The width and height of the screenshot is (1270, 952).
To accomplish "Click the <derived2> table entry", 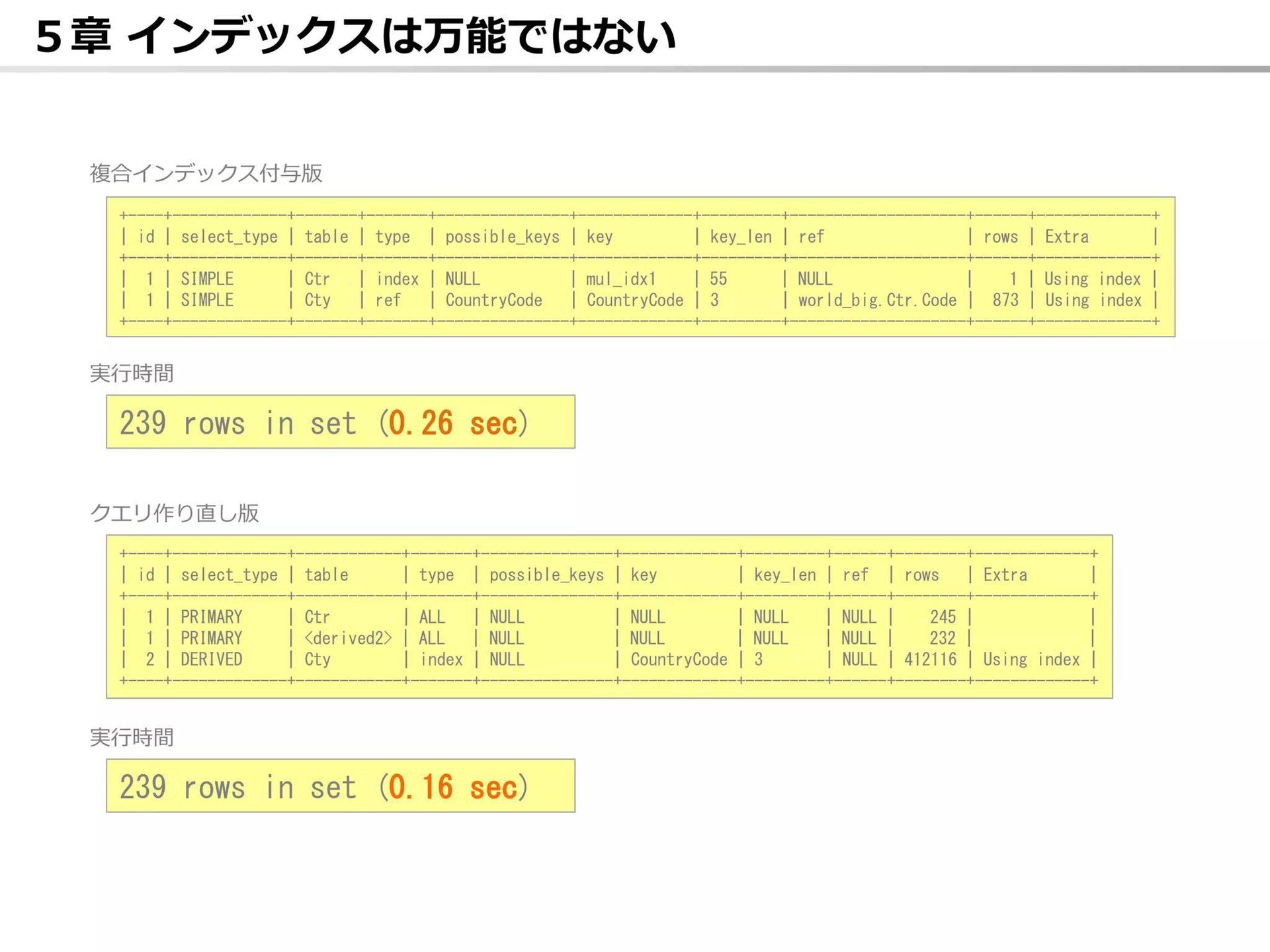I will [348, 638].
